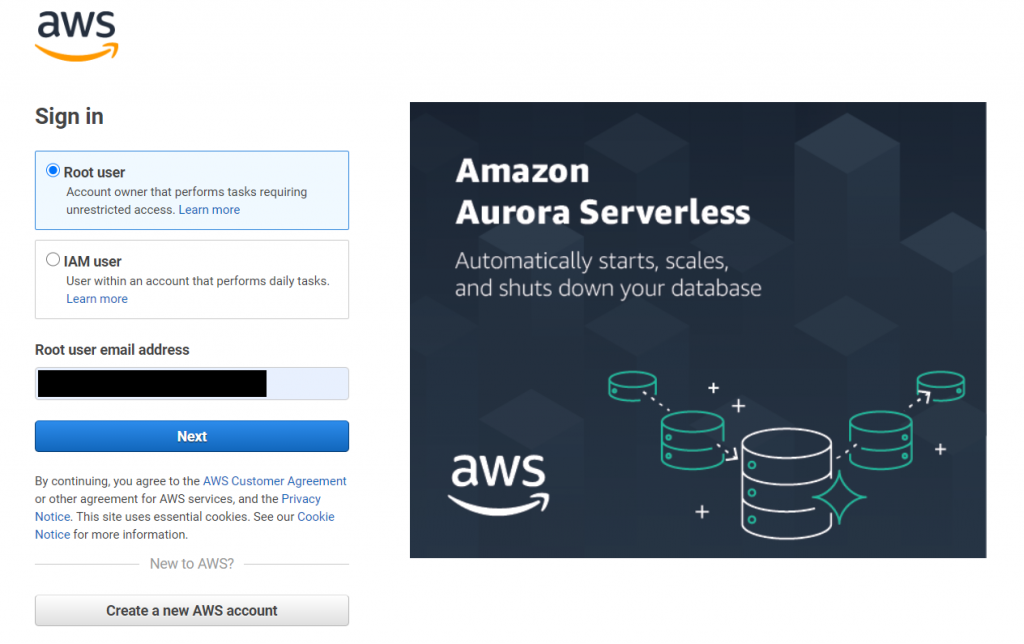This screenshot has width=1024, height=644.
Task: Open Learn more link under Root user
Action: (209, 210)
